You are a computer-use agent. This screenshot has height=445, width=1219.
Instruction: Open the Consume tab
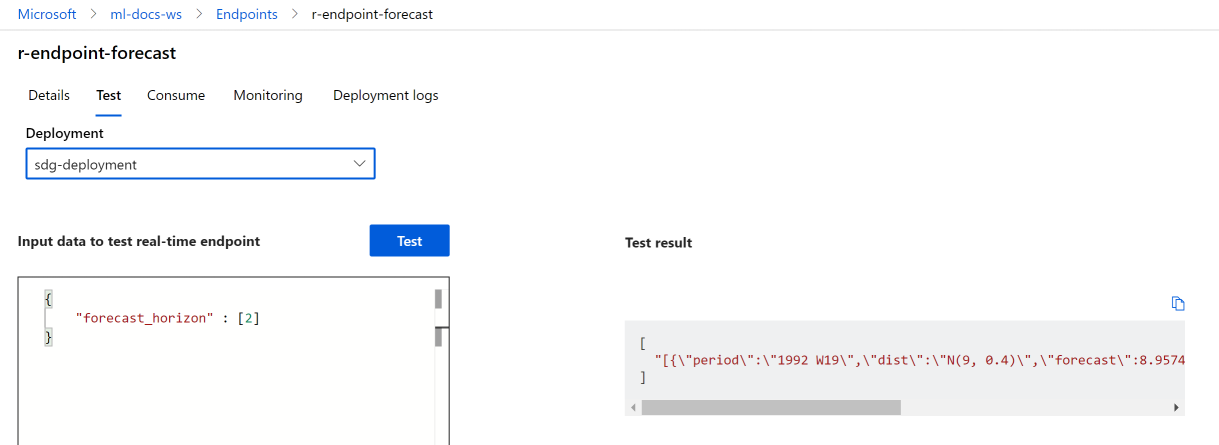click(176, 96)
